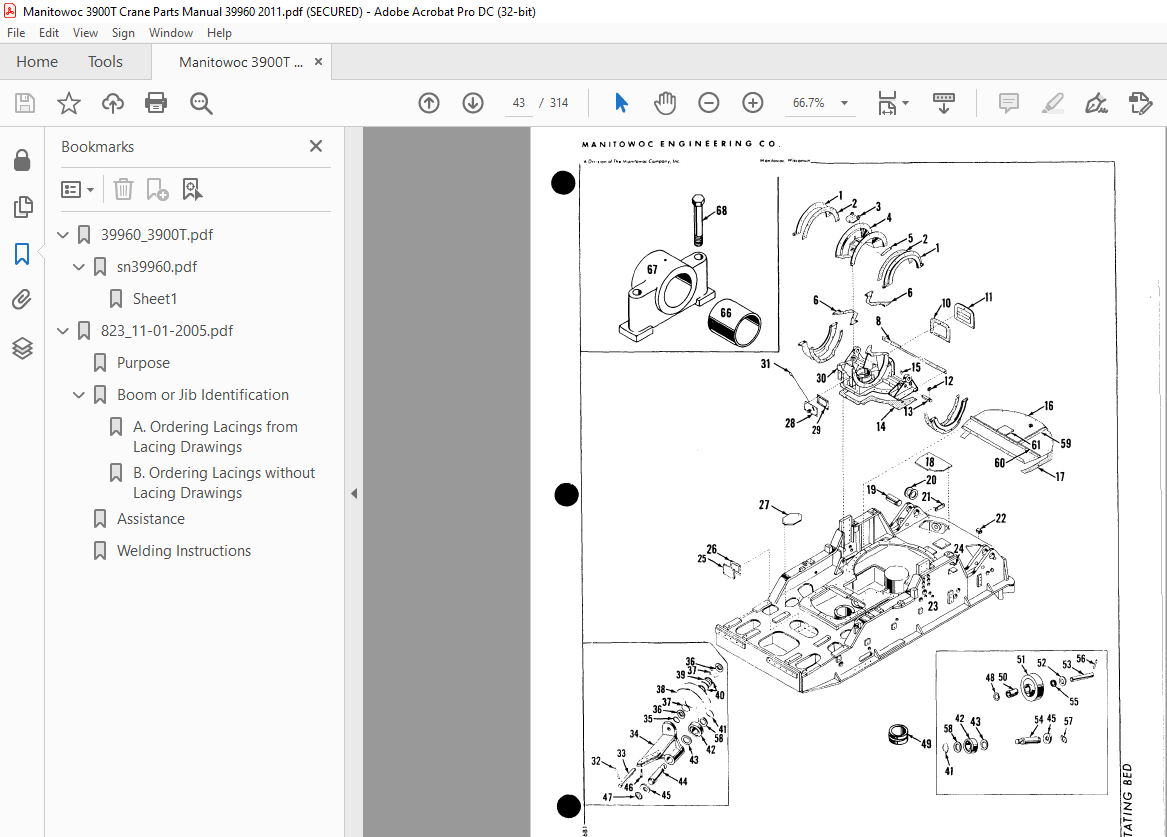Open the Edit menu
This screenshot has width=1167, height=837.
point(49,33)
